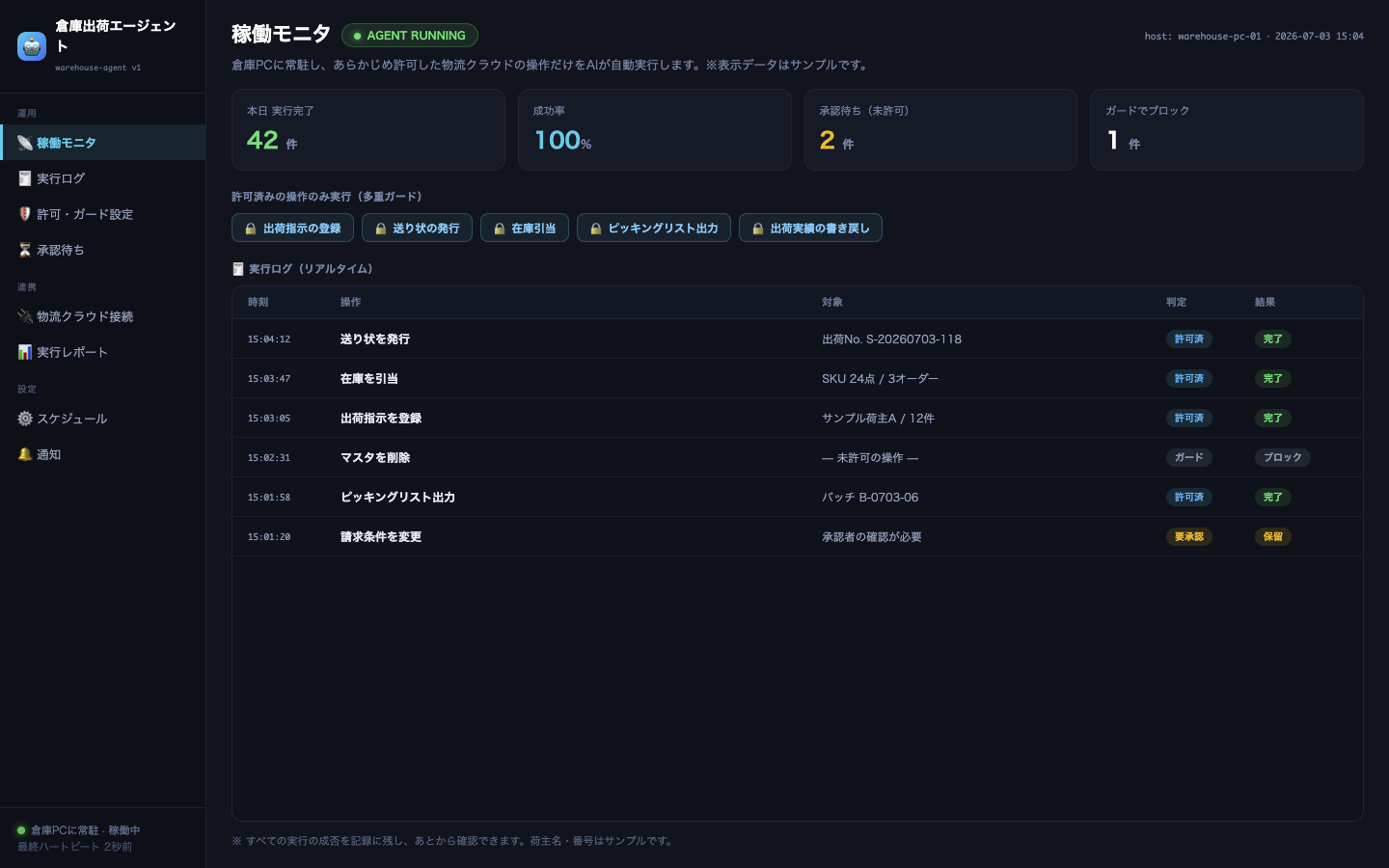Select the ピッキングリスト出力 log entry

798,498
